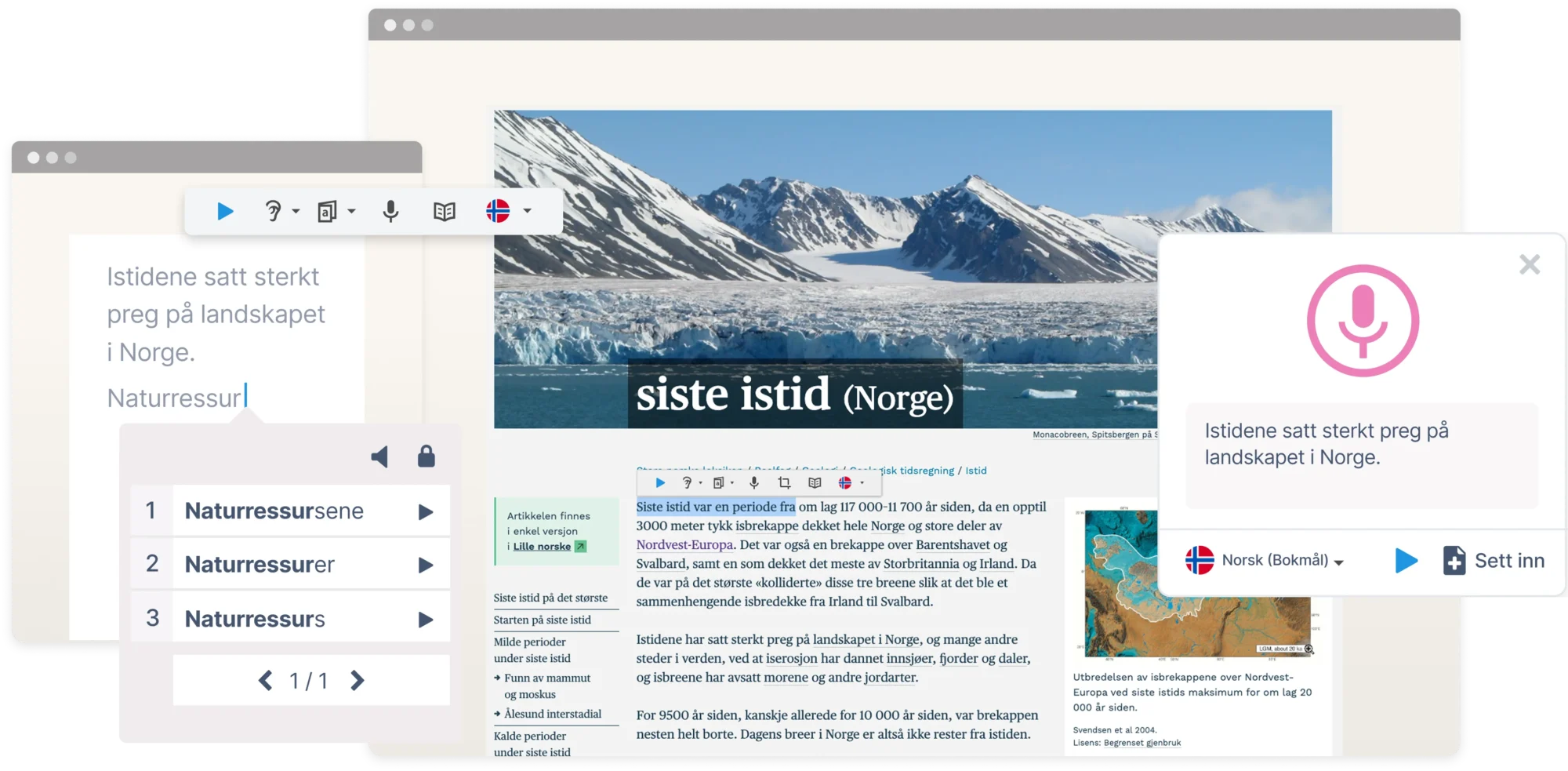Click the ear listening icon in large toolbar

pyautogui.click(x=272, y=211)
